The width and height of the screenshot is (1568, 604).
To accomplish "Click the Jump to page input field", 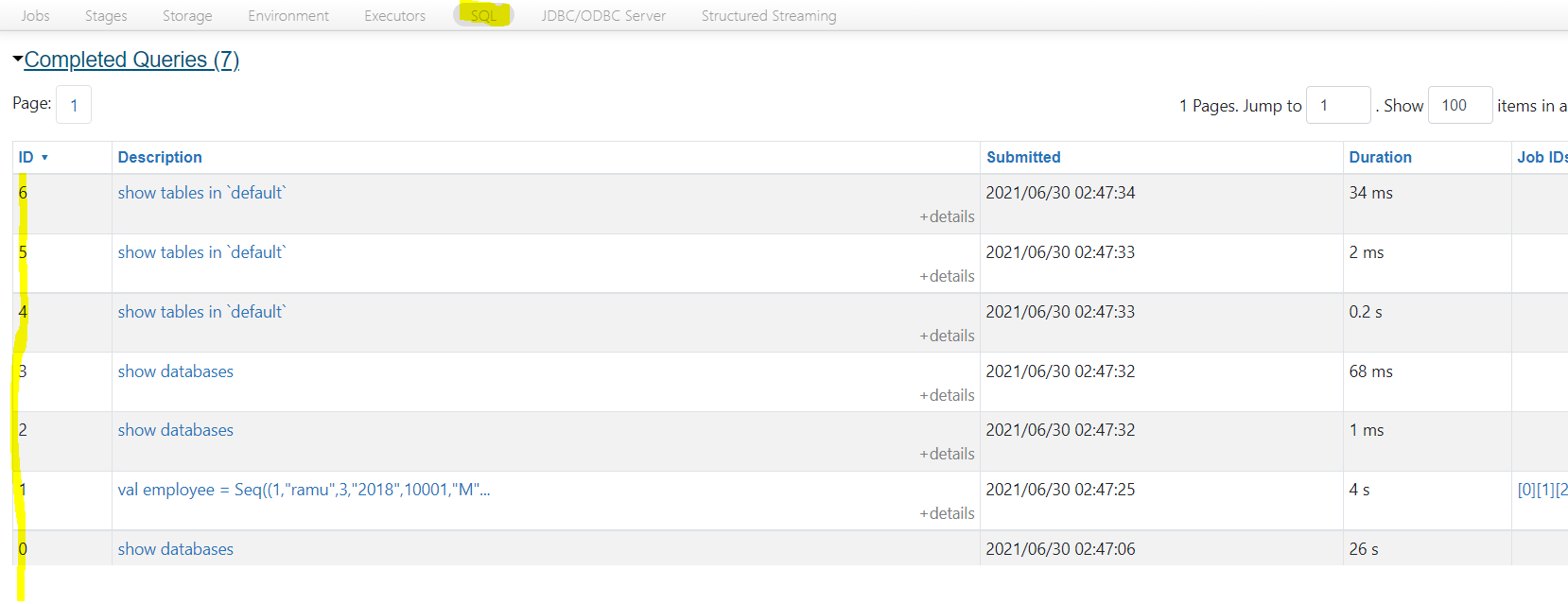I will (x=1337, y=105).
